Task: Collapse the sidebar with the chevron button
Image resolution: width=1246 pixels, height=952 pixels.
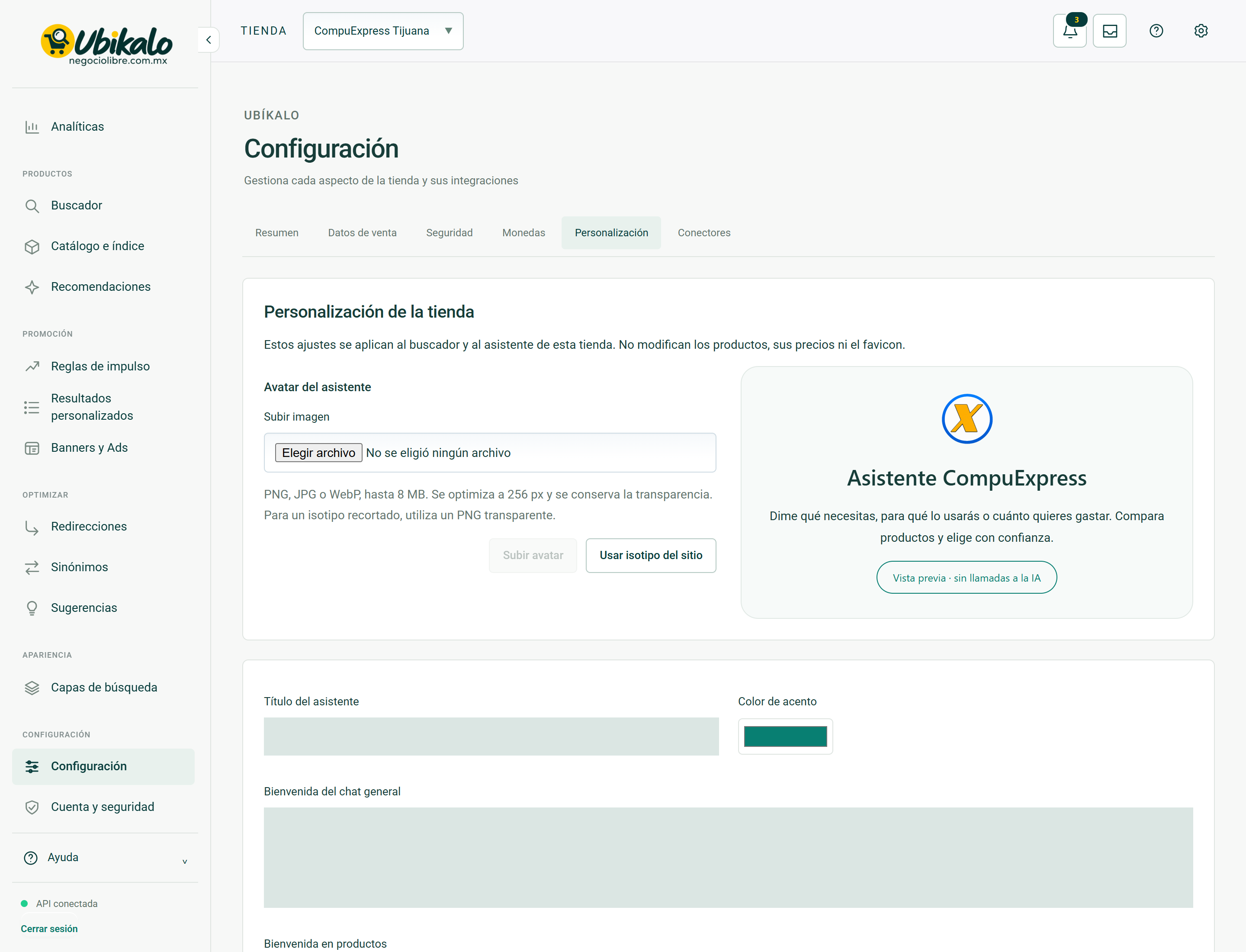Action: pyautogui.click(x=209, y=40)
